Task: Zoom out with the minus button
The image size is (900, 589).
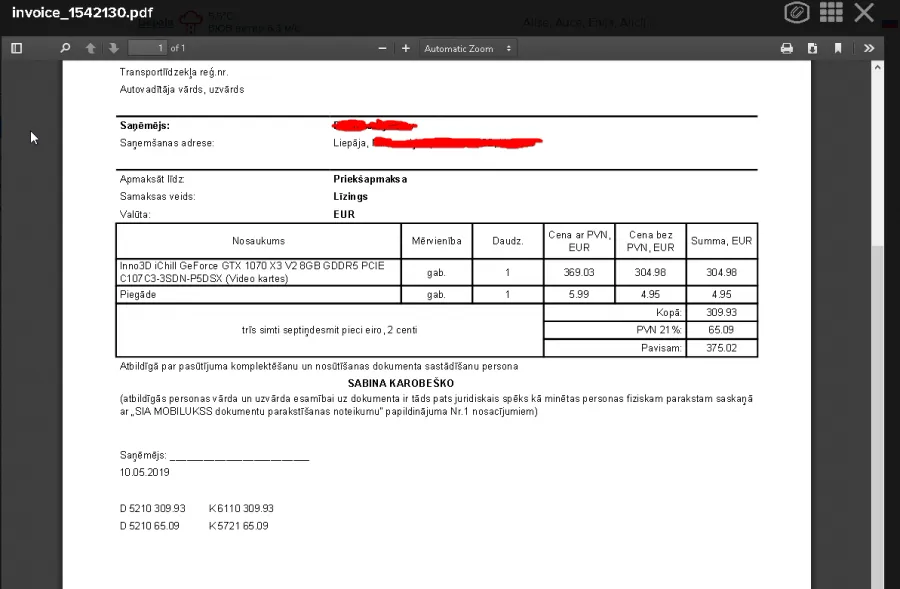Action: [382, 48]
